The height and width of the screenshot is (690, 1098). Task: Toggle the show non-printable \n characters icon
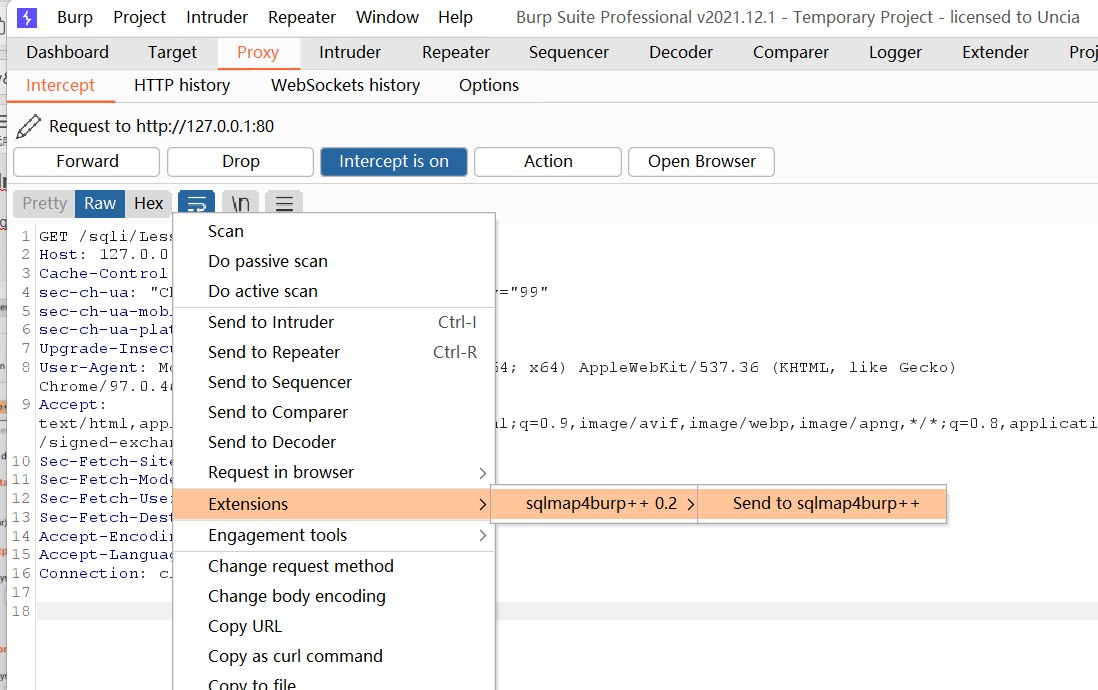pos(240,204)
